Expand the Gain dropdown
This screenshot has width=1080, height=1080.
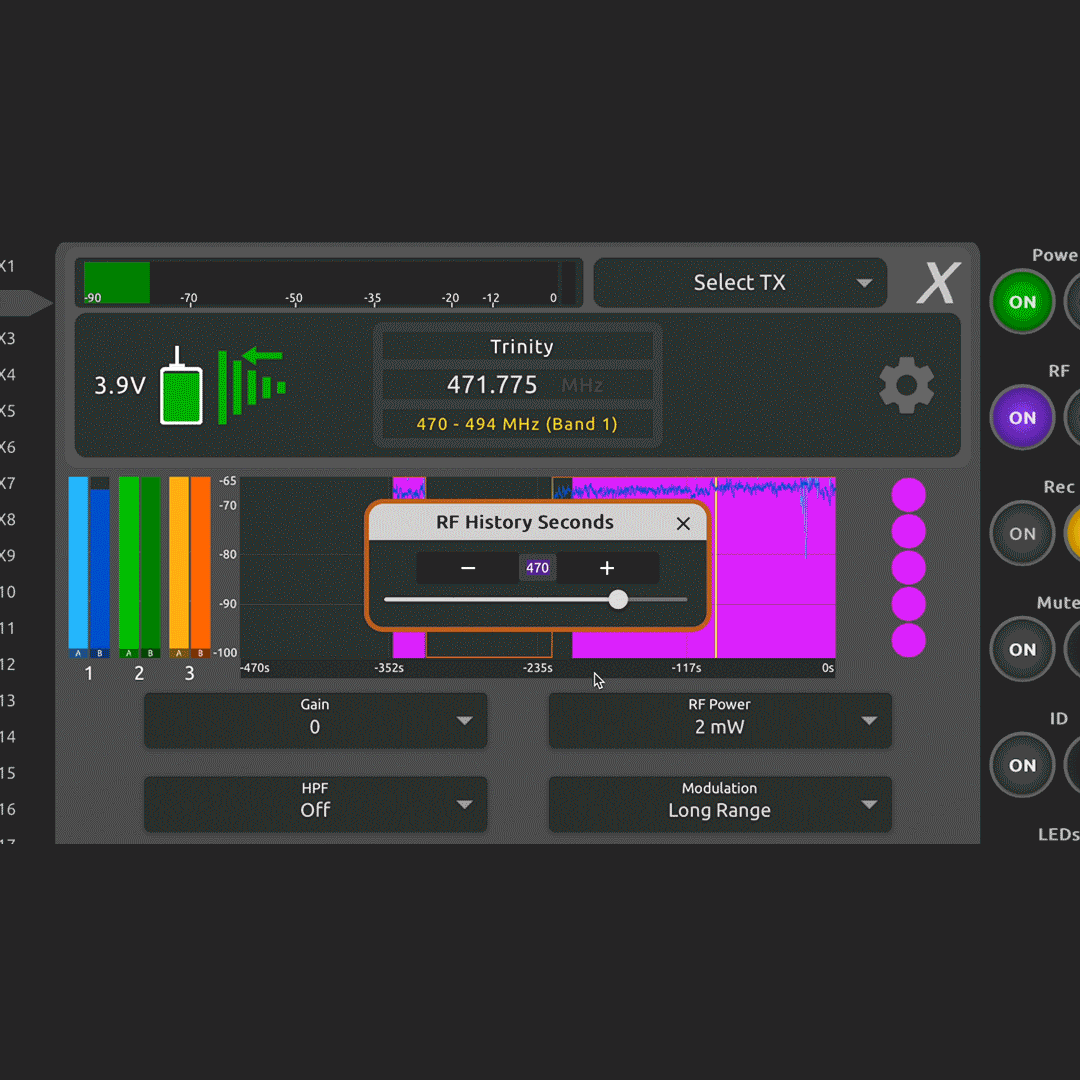[315, 720]
